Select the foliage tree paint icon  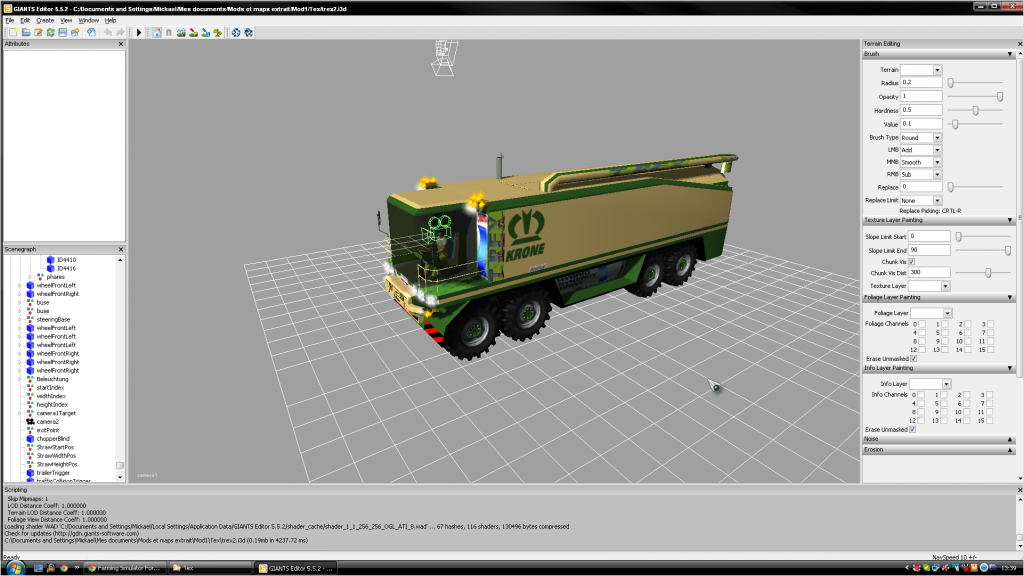click(217, 33)
